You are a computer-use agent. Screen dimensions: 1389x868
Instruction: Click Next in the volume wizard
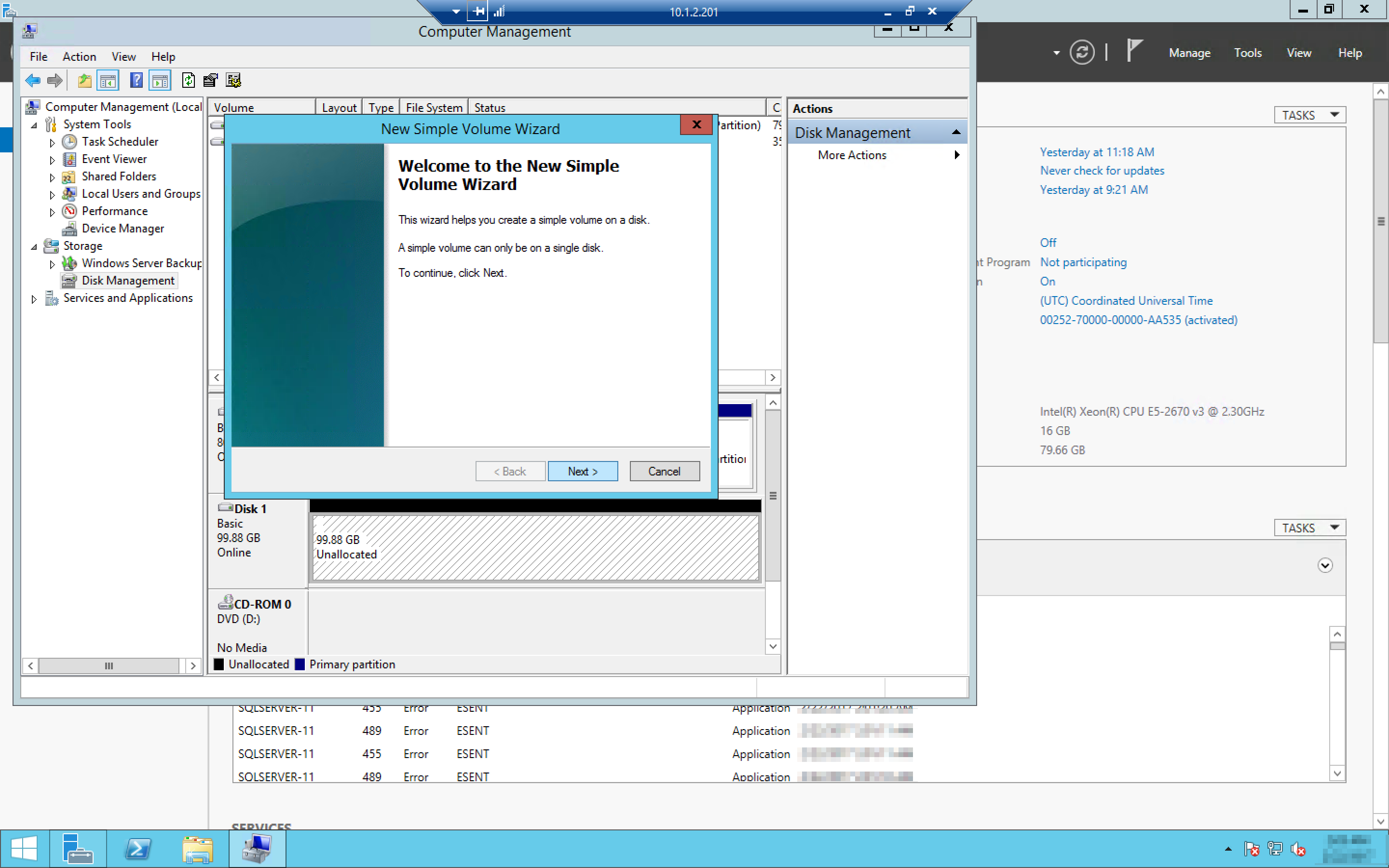(x=583, y=471)
